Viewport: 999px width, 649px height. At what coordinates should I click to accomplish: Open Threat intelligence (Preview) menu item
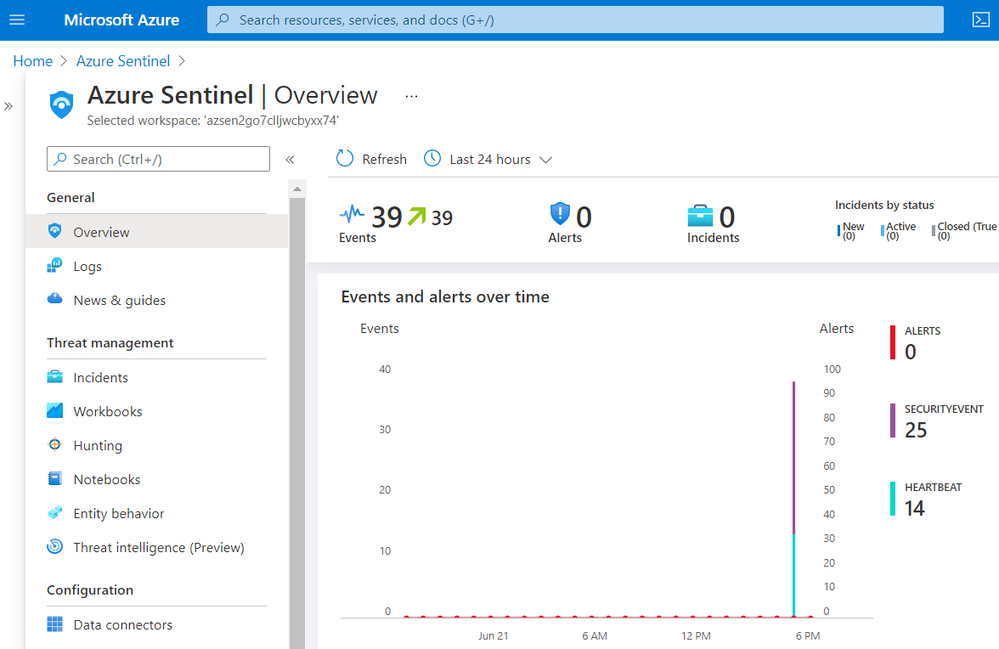tap(157, 546)
